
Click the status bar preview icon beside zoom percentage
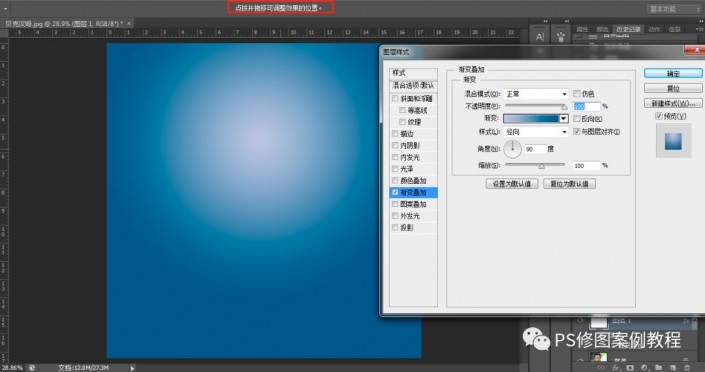31,368
